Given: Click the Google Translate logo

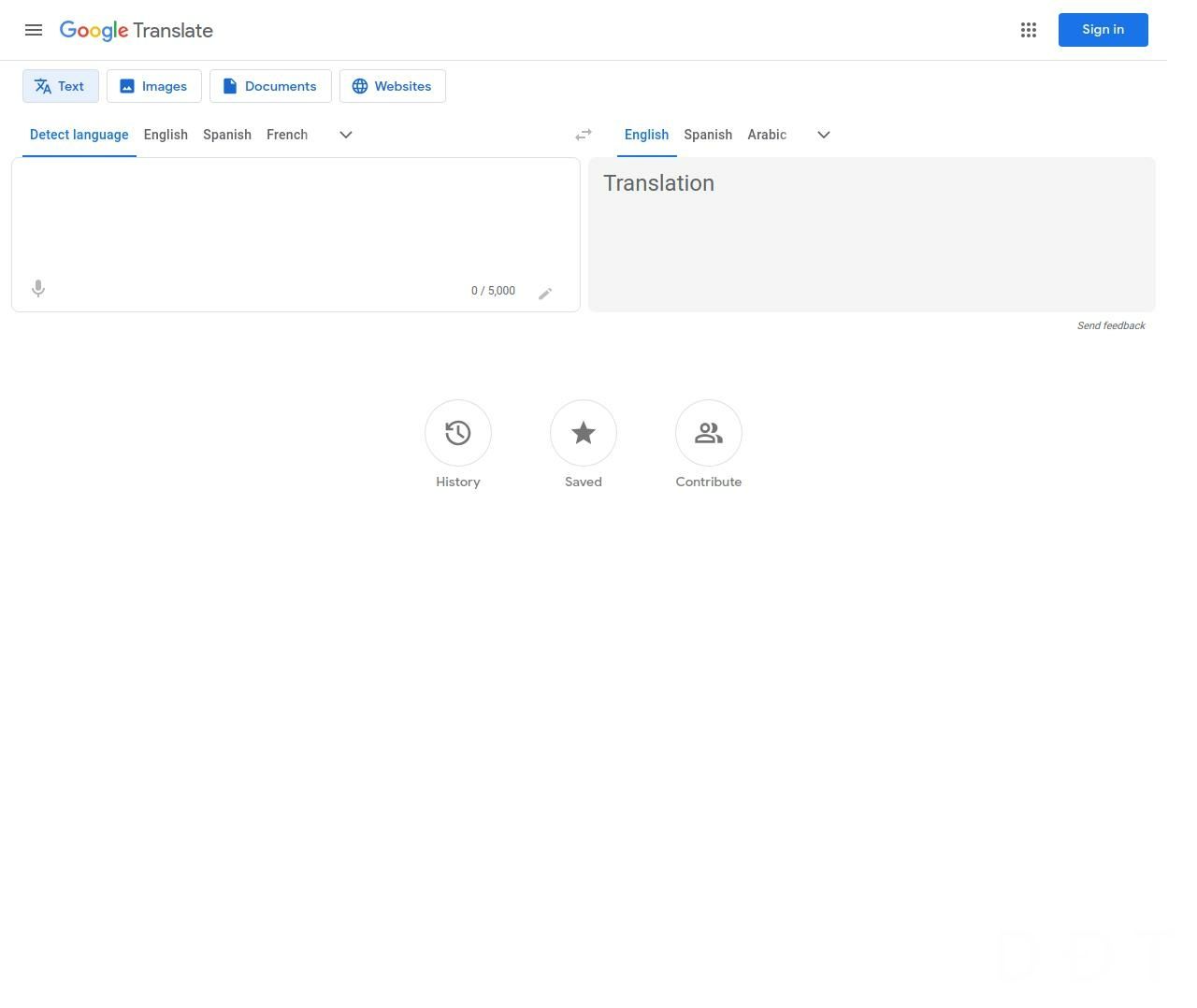Looking at the screenshot, I should [x=137, y=30].
